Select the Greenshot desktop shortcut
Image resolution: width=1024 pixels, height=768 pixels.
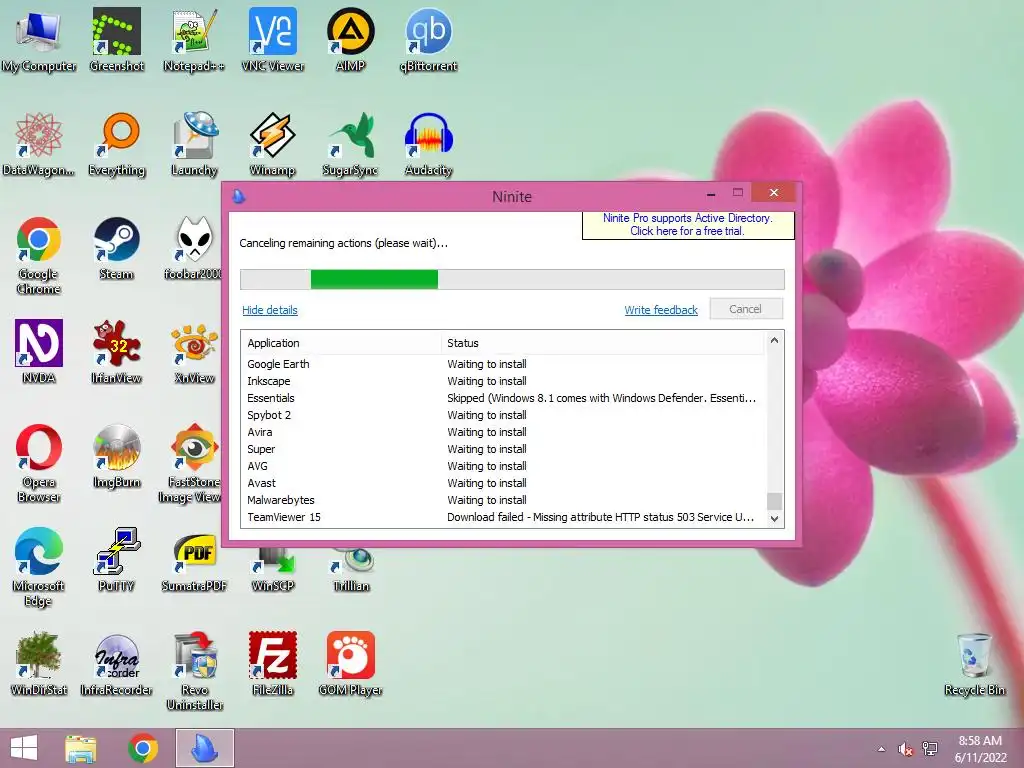(116, 40)
